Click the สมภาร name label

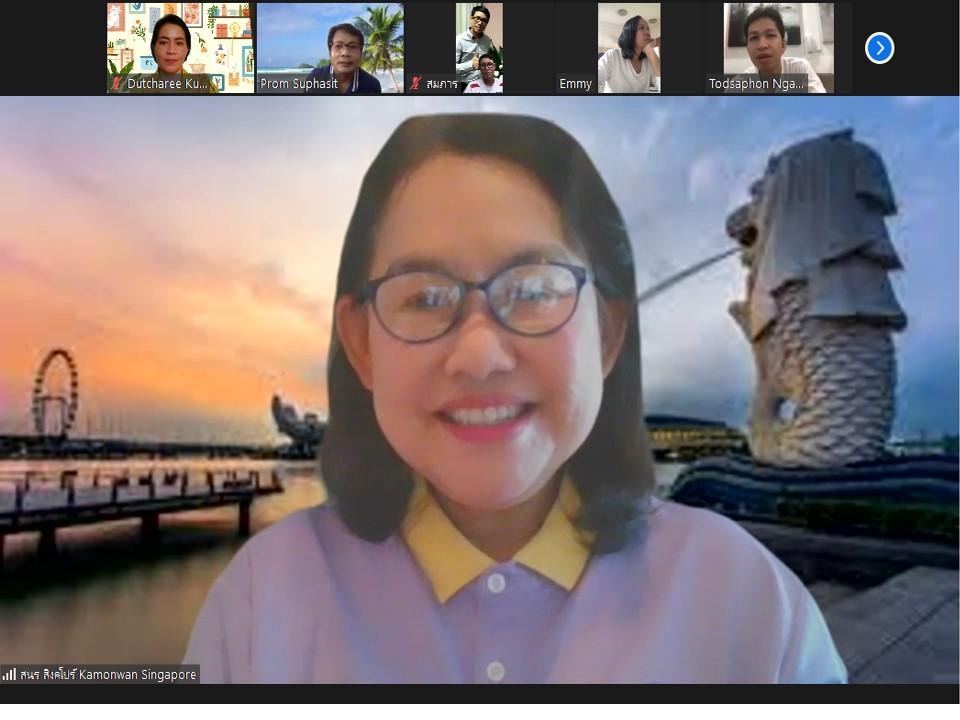pyautogui.click(x=441, y=84)
